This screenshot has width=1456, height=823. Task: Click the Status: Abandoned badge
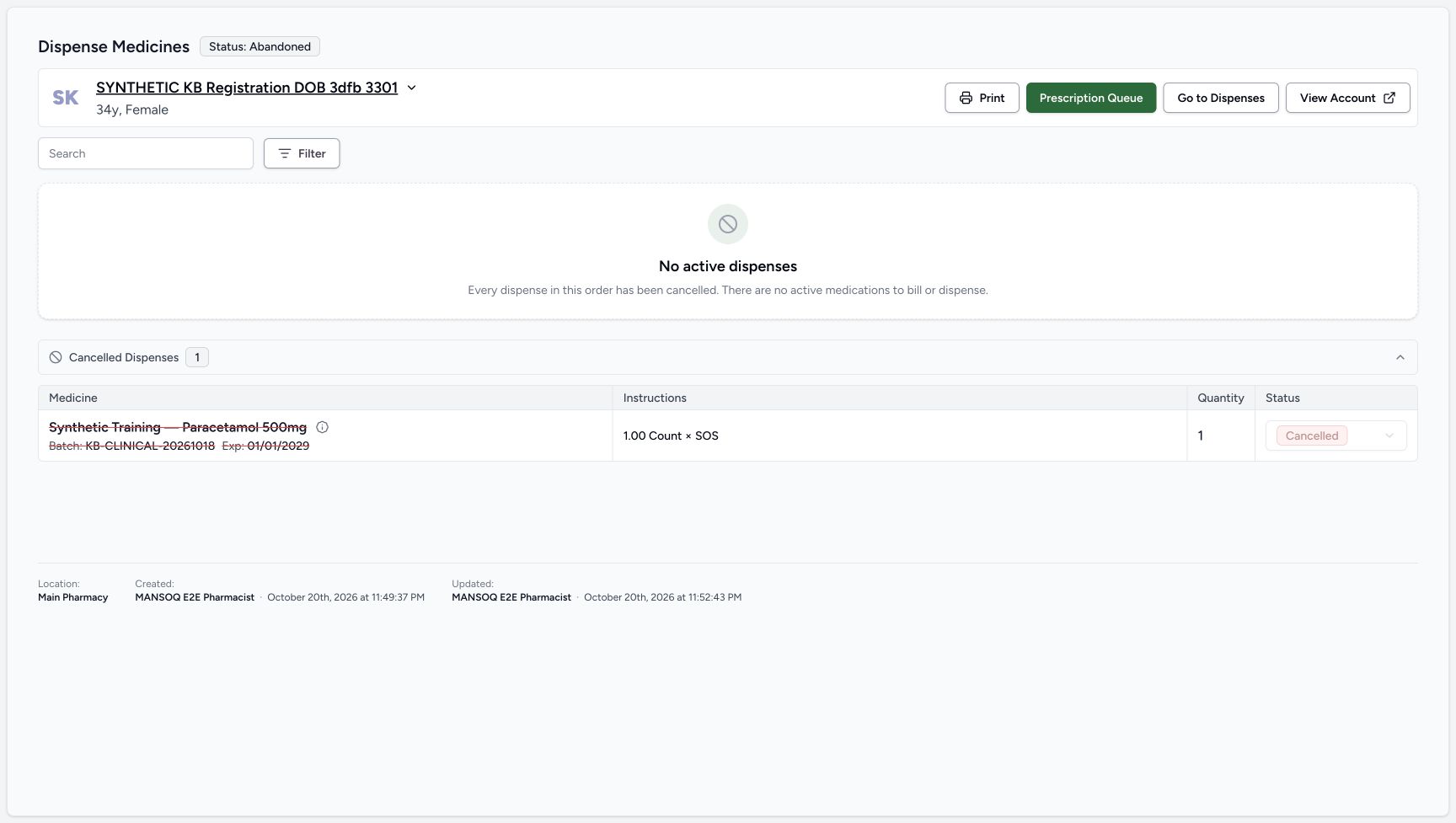260,46
